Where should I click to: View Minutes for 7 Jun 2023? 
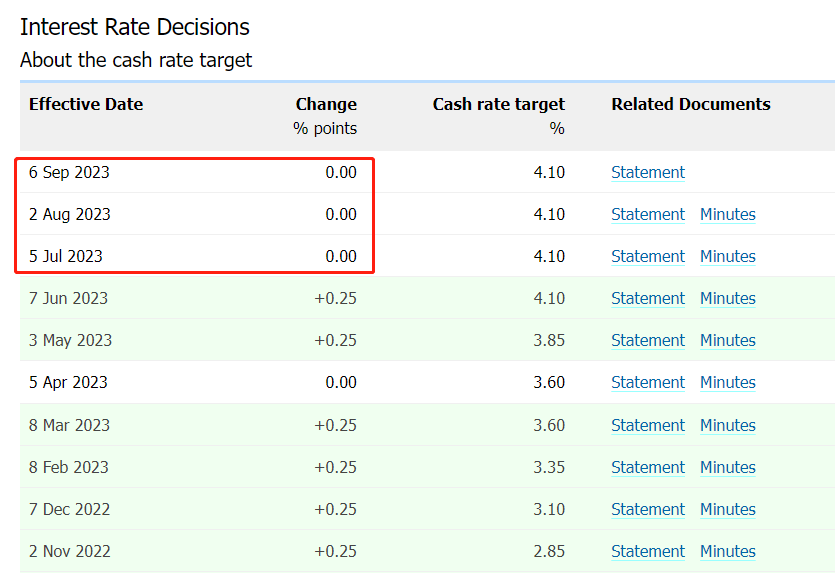pos(727,298)
